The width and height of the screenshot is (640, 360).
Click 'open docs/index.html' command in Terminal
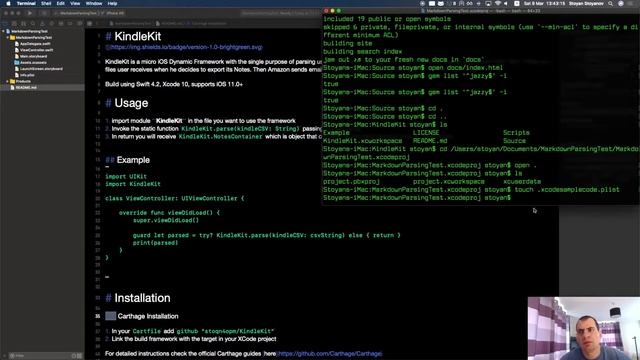465,68
